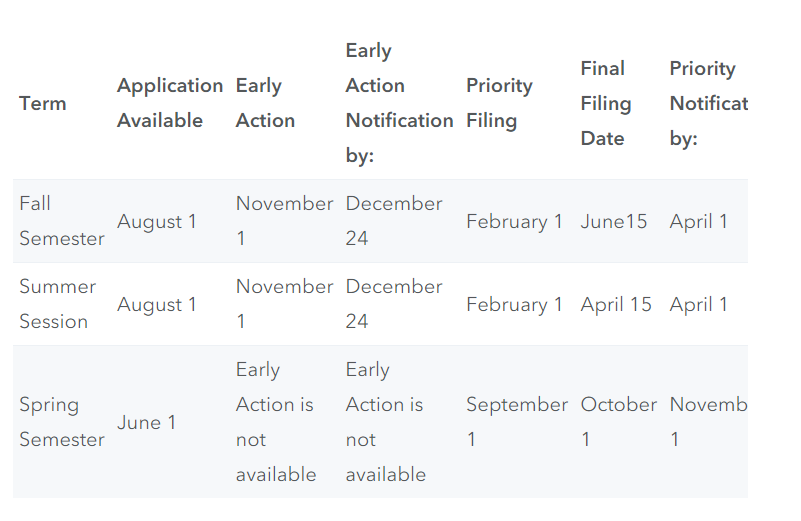Click the "October 1" final filing cell
Image resolution: width=801 pixels, height=521 pixels.
click(x=618, y=422)
